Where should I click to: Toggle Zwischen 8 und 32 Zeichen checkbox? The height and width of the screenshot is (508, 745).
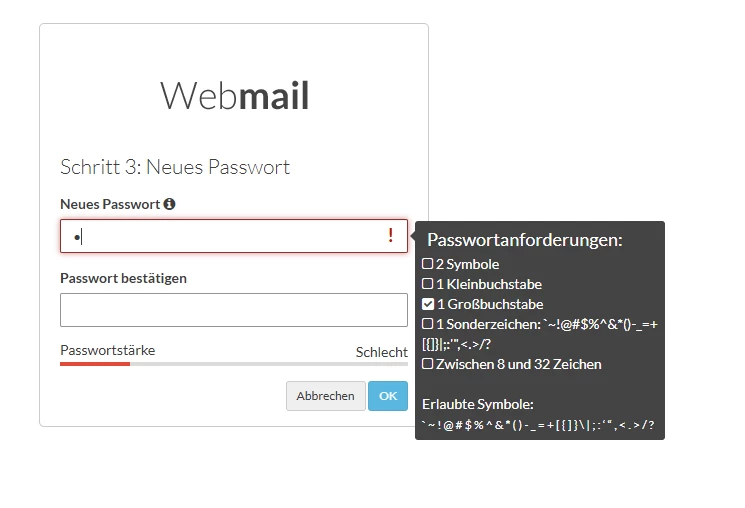click(428, 364)
